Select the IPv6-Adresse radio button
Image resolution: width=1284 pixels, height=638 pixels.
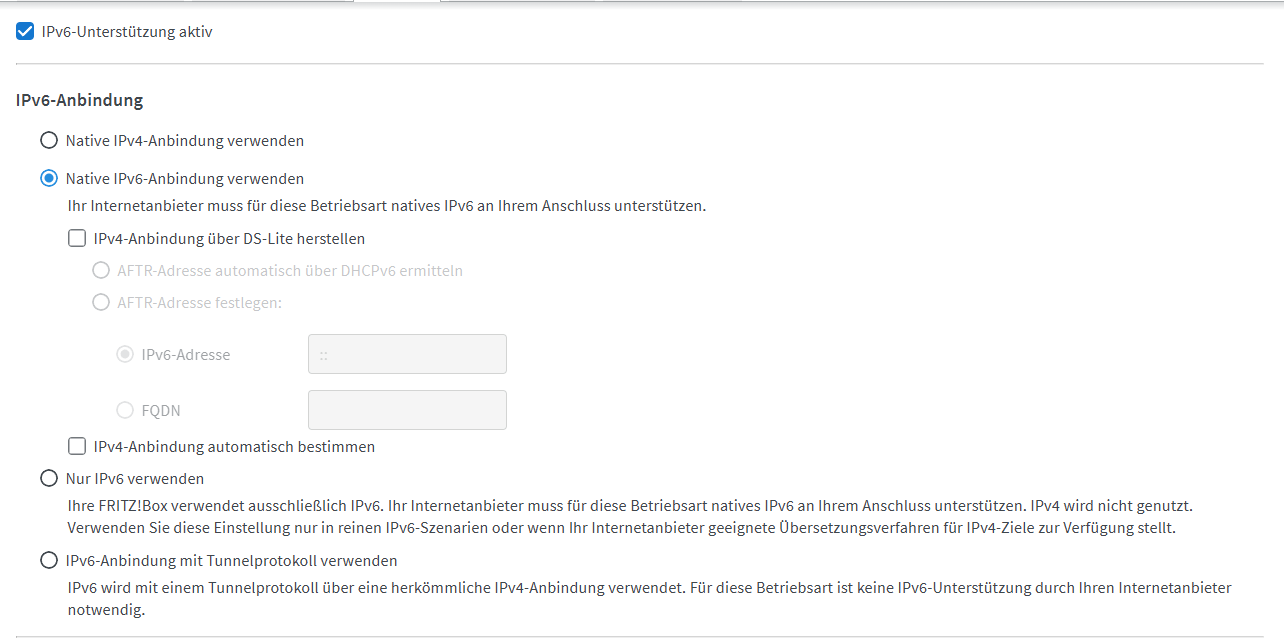[125, 354]
